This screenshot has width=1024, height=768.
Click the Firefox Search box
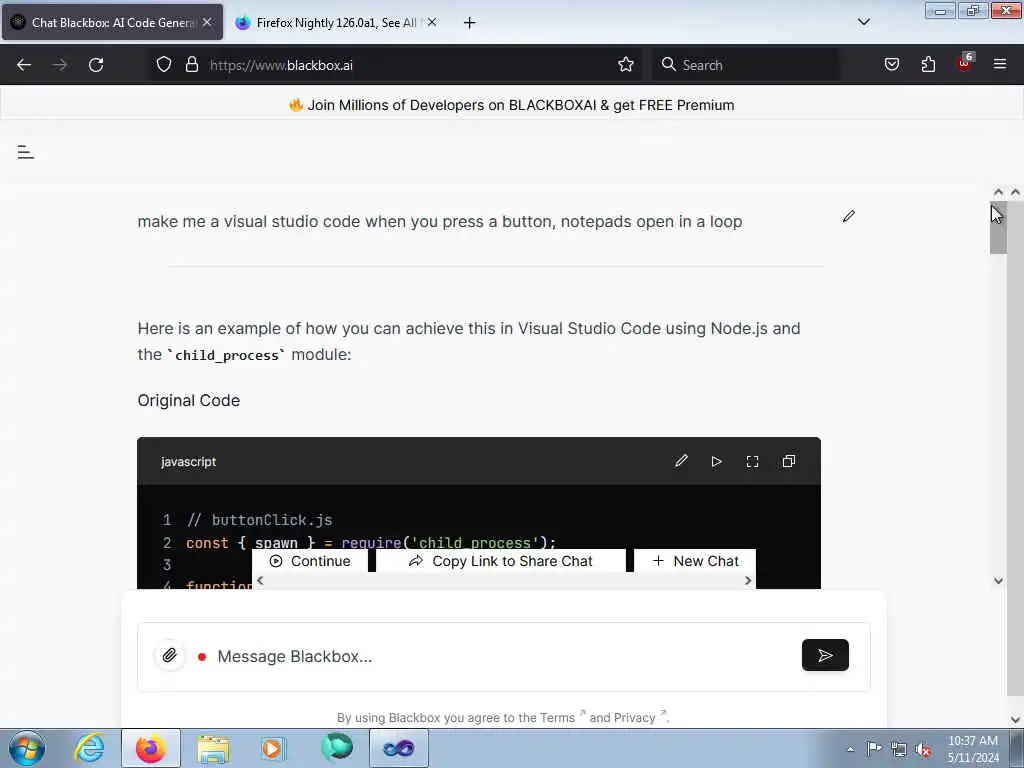746,65
